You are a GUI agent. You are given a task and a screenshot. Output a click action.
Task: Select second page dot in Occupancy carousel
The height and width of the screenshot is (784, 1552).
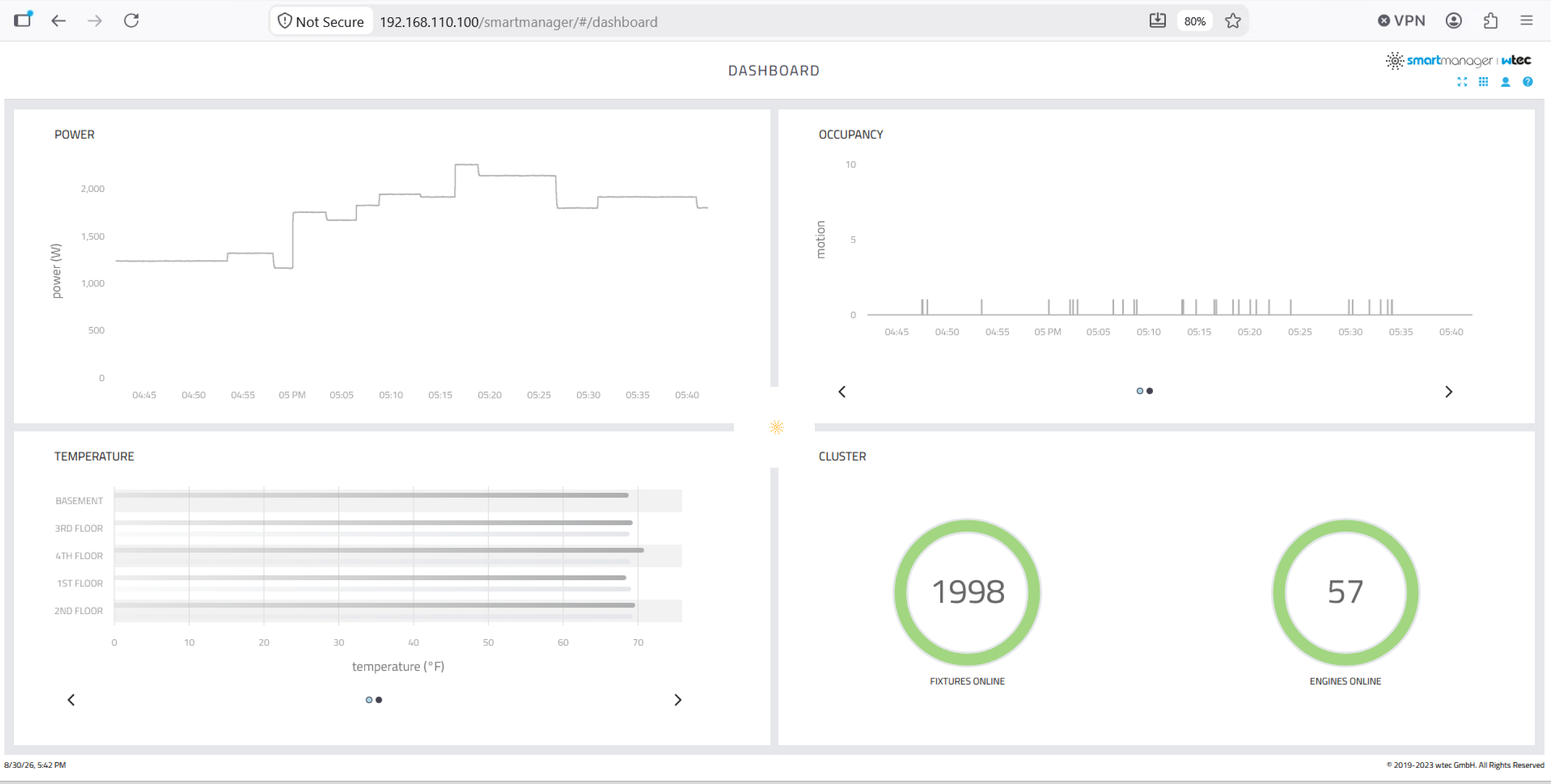point(1150,391)
